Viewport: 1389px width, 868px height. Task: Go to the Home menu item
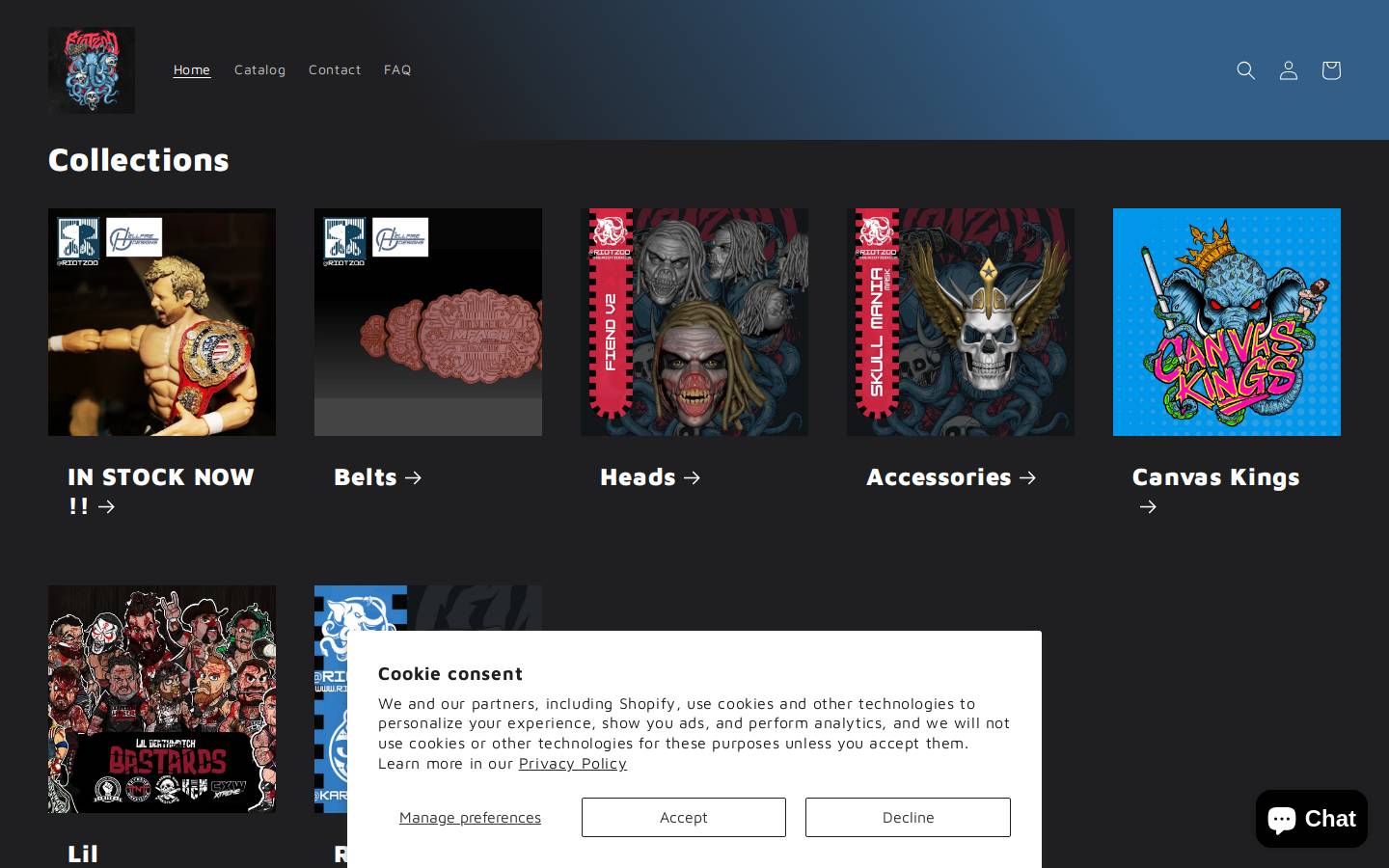tap(192, 69)
